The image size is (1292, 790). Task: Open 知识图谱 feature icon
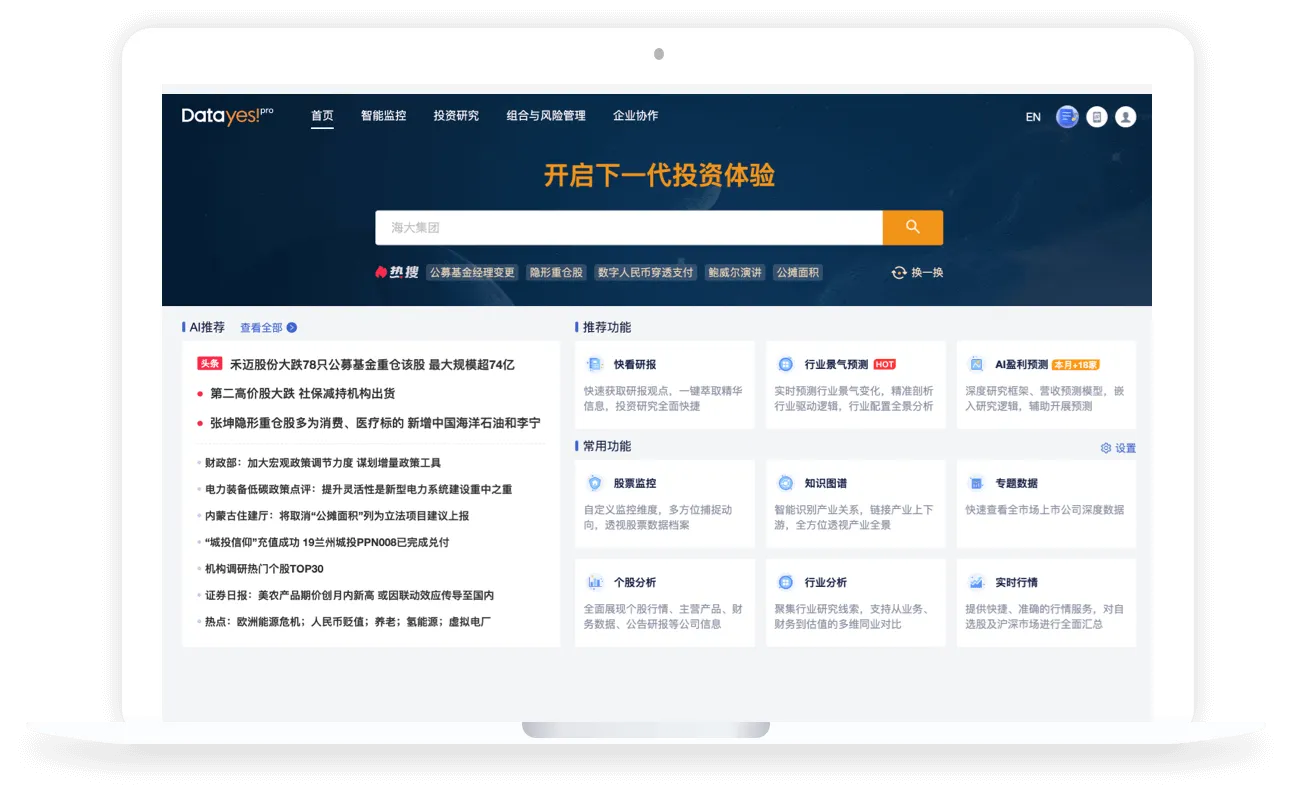click(x=785, y=483)
